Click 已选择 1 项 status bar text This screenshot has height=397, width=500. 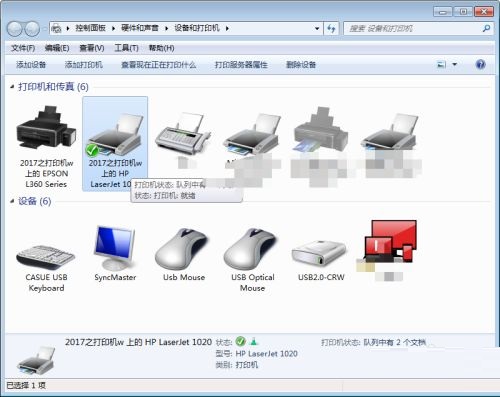click(26, 385)
